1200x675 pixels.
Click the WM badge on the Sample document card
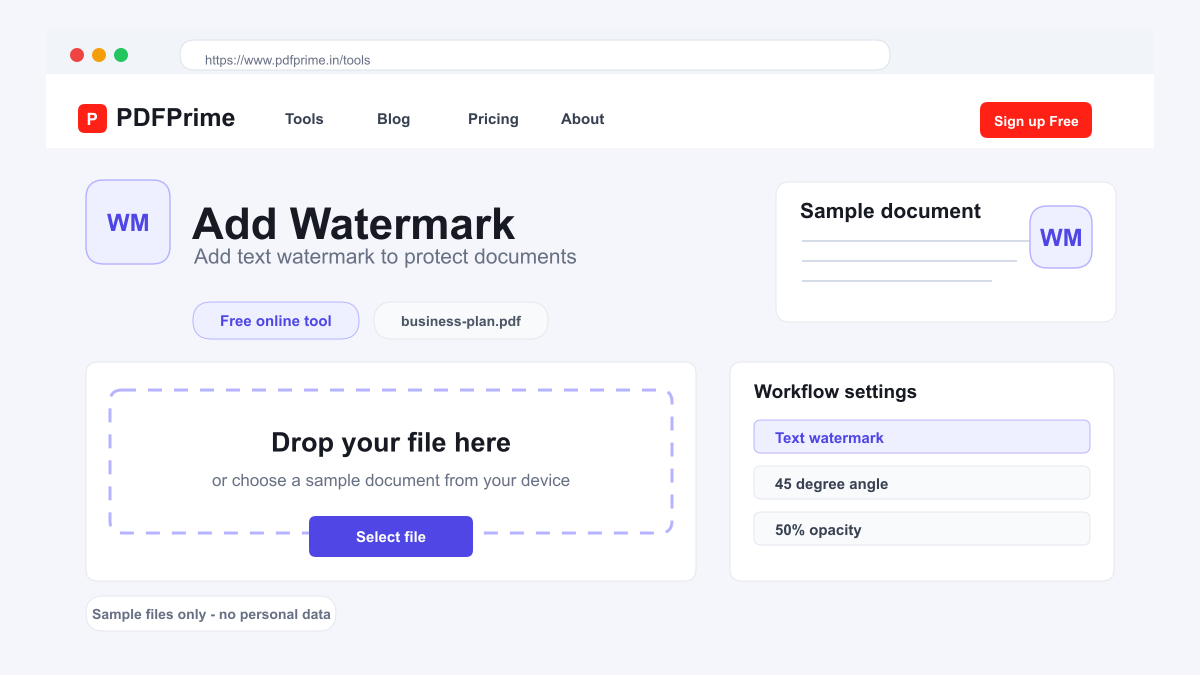tap(1061, 237)
